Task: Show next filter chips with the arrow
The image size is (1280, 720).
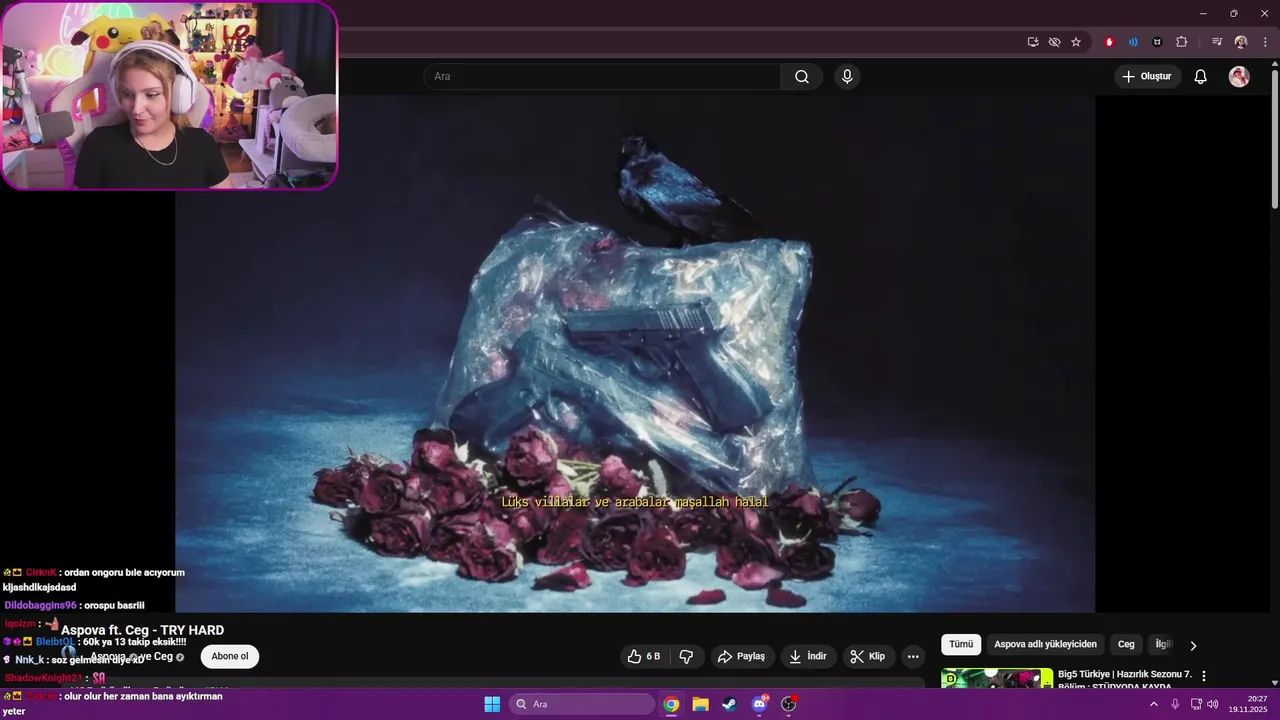Action: pos(1192,645)
